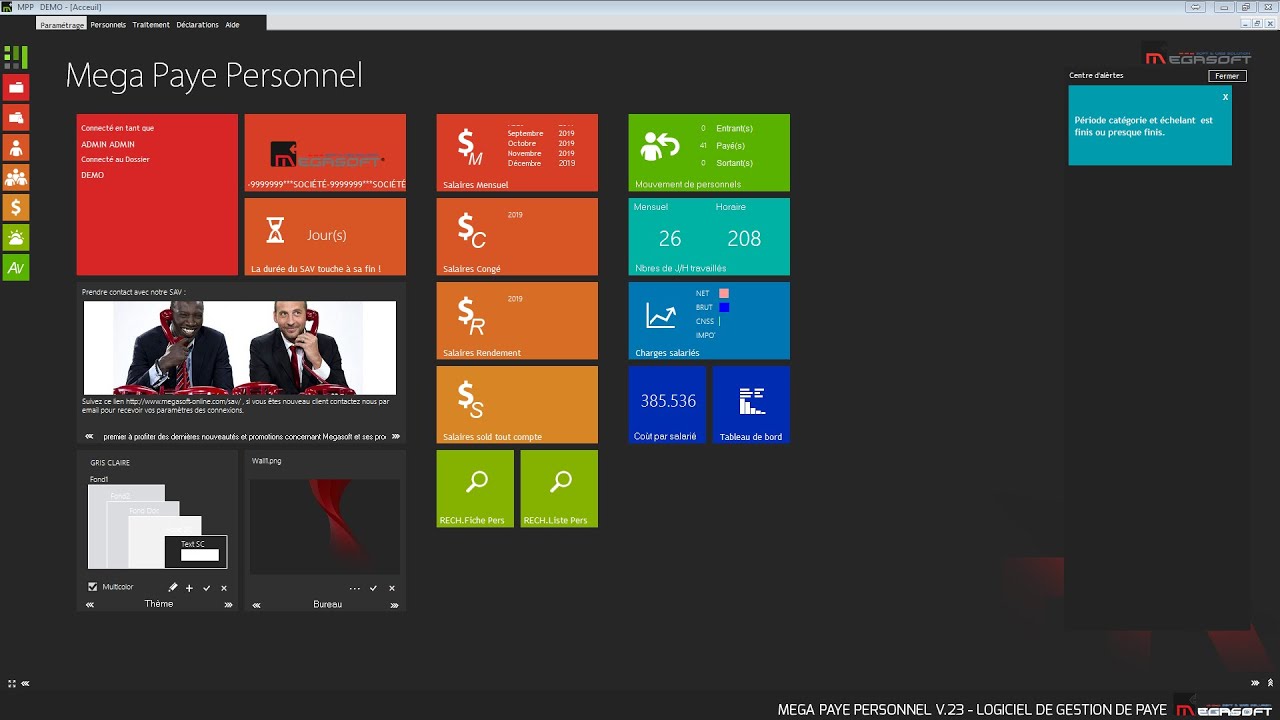
Task: Open the single person sidebar icon
Action: click(16, 147)
